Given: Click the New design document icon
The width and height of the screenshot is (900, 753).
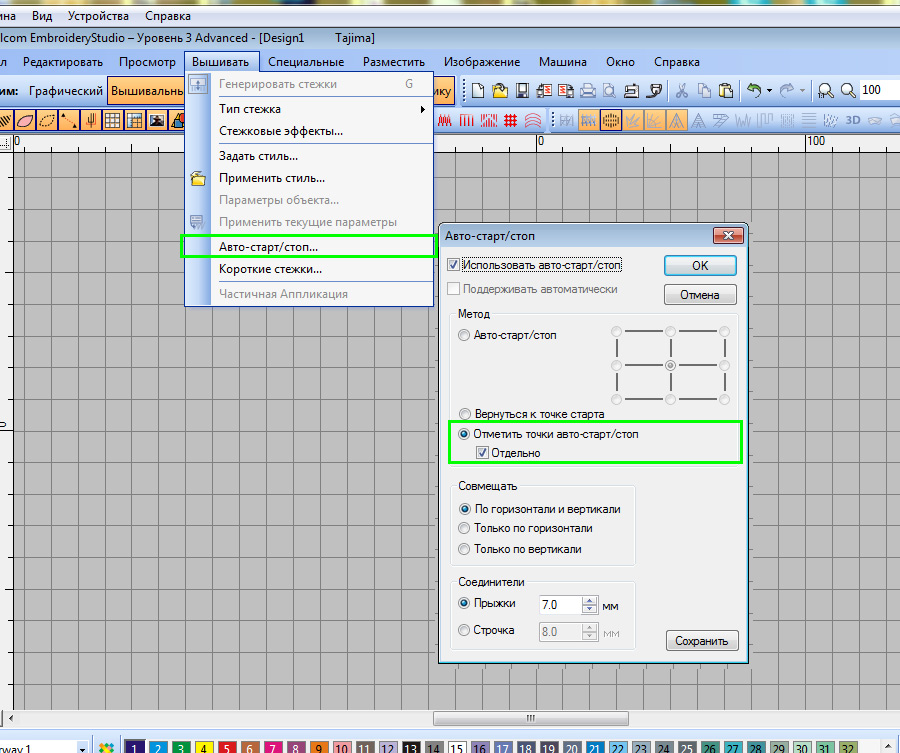Looking at the screenshot, I should click(479, 91).
